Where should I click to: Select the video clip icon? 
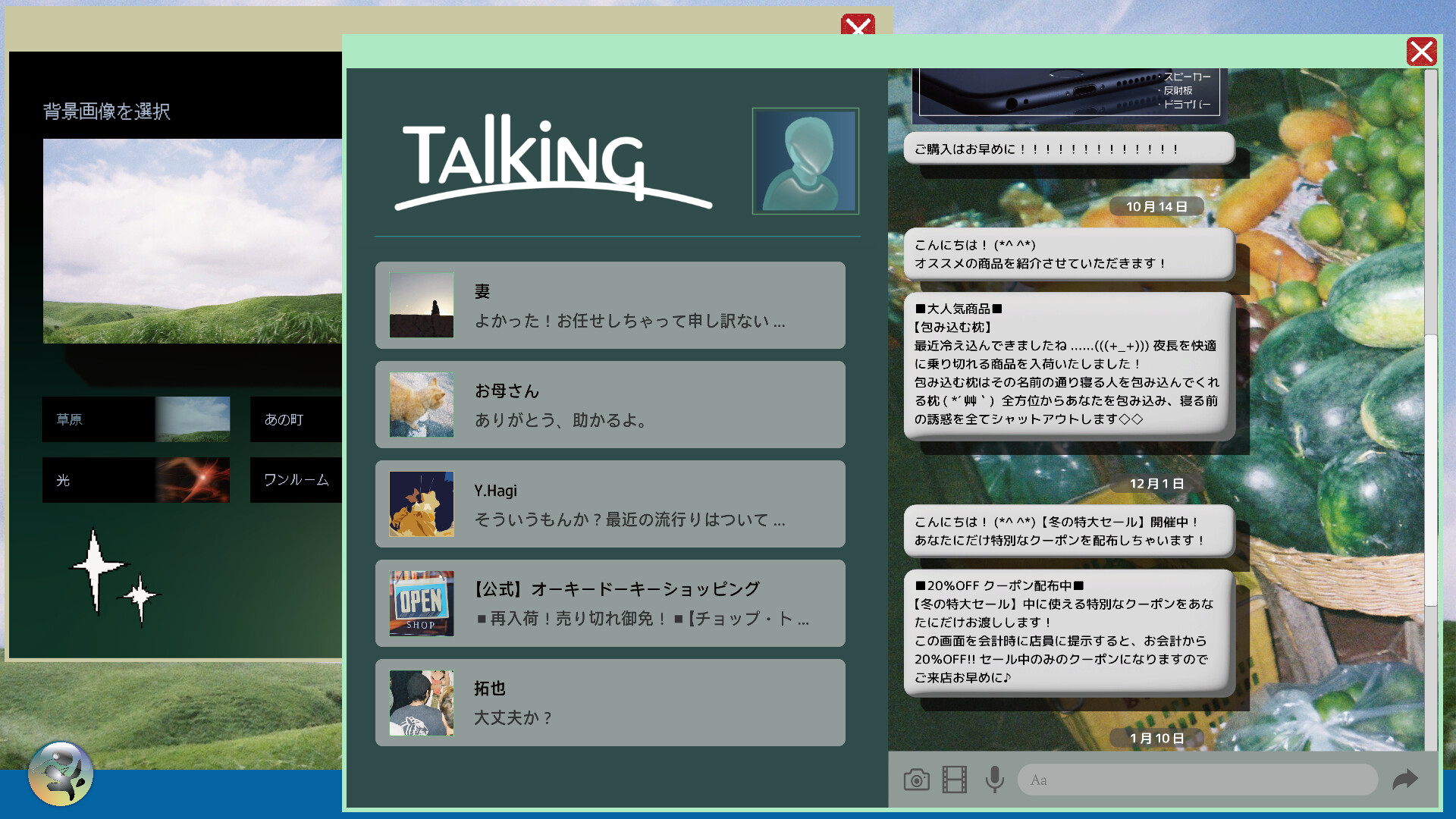(x=954, y=780)
